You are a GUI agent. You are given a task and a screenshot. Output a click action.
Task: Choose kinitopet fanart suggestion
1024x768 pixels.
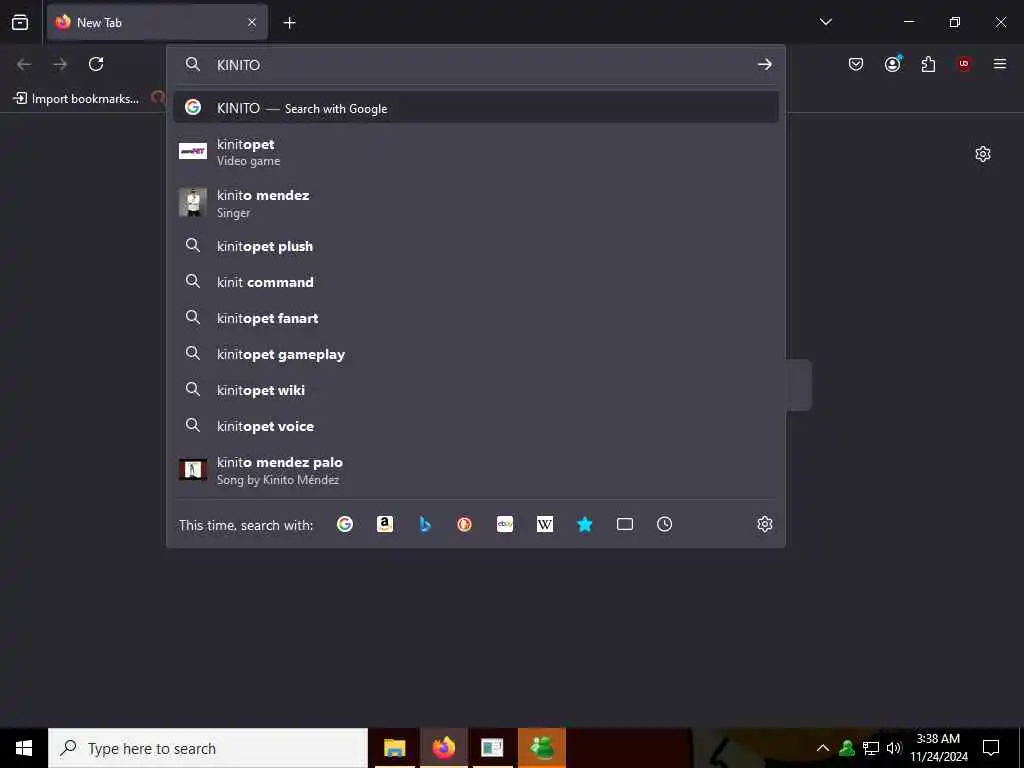[x=476, y=318]
